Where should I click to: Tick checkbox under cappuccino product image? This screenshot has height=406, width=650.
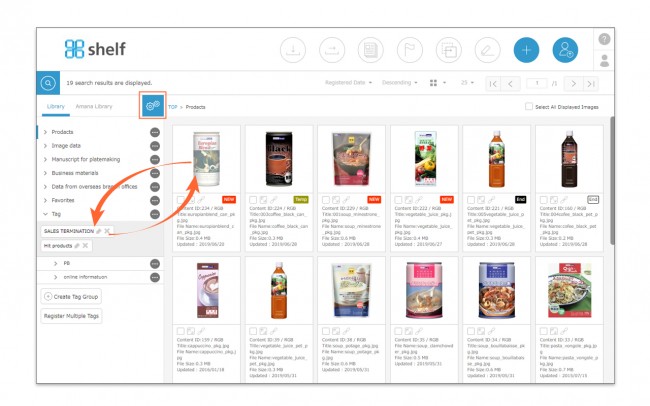tap(180, 331)
